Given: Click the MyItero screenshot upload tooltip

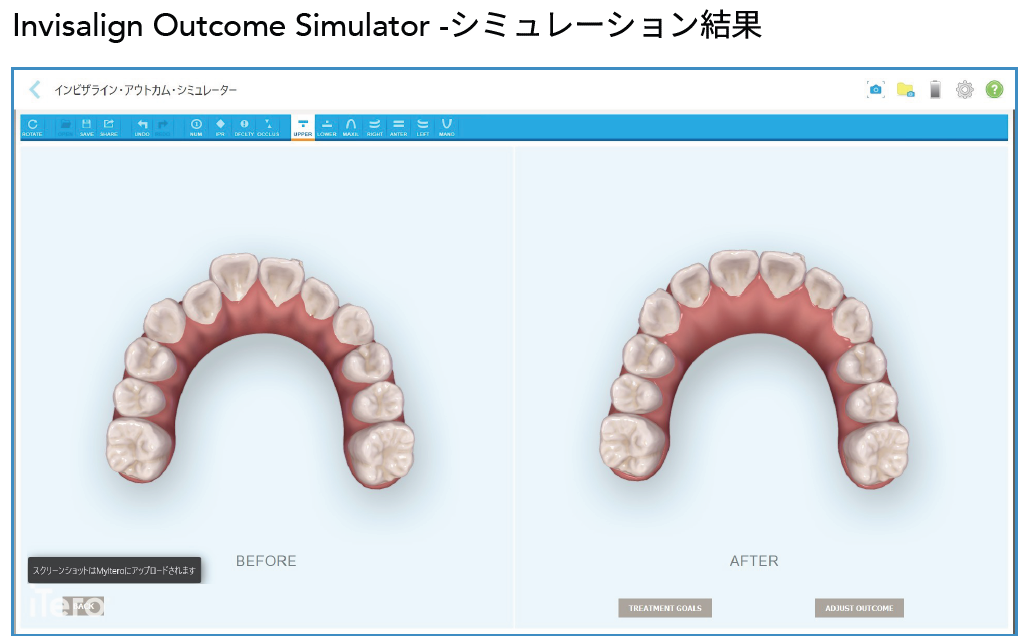Looking at the screenshot, I should (x=114, y=570).
